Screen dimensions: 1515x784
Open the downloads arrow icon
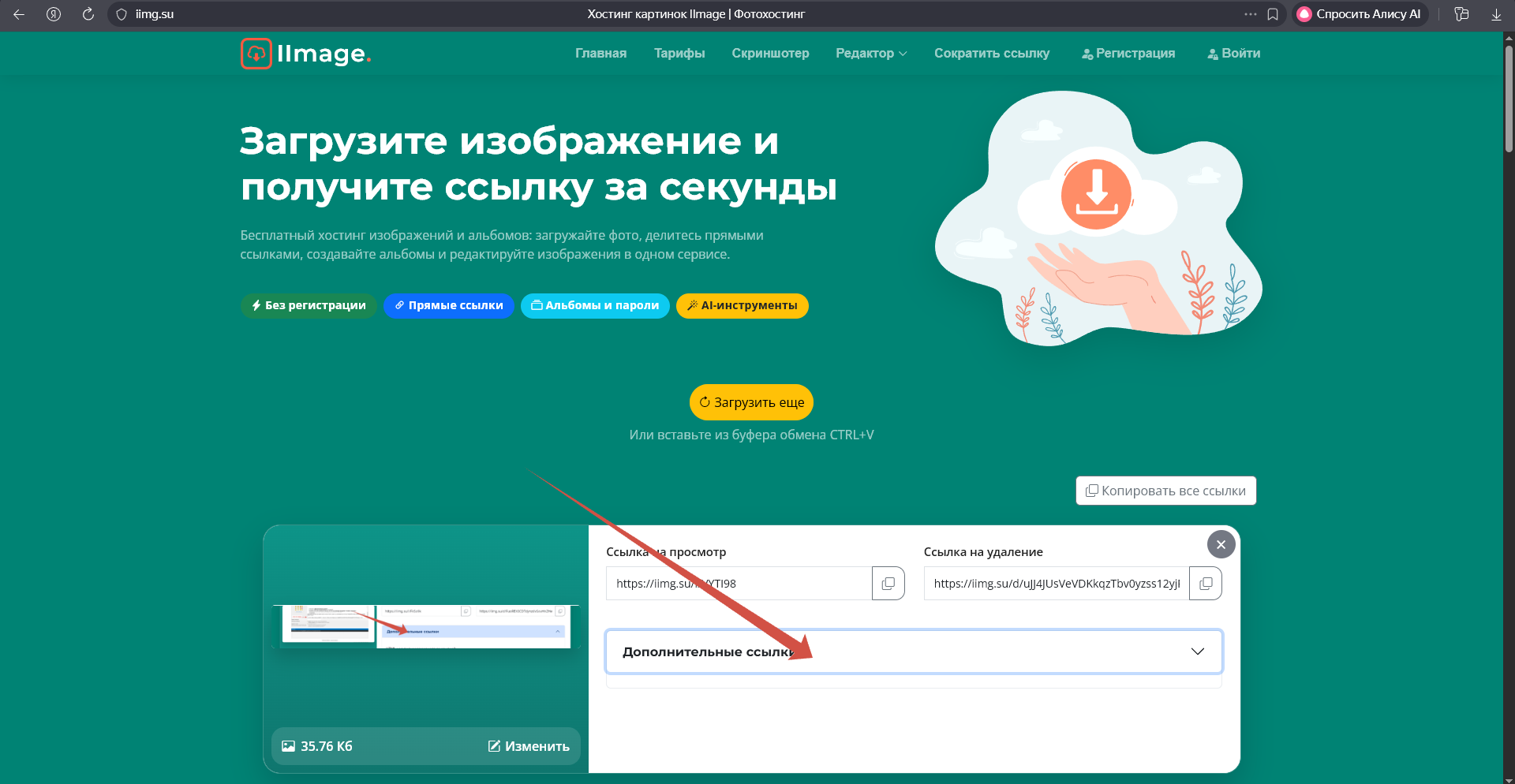pos(1496,14)
